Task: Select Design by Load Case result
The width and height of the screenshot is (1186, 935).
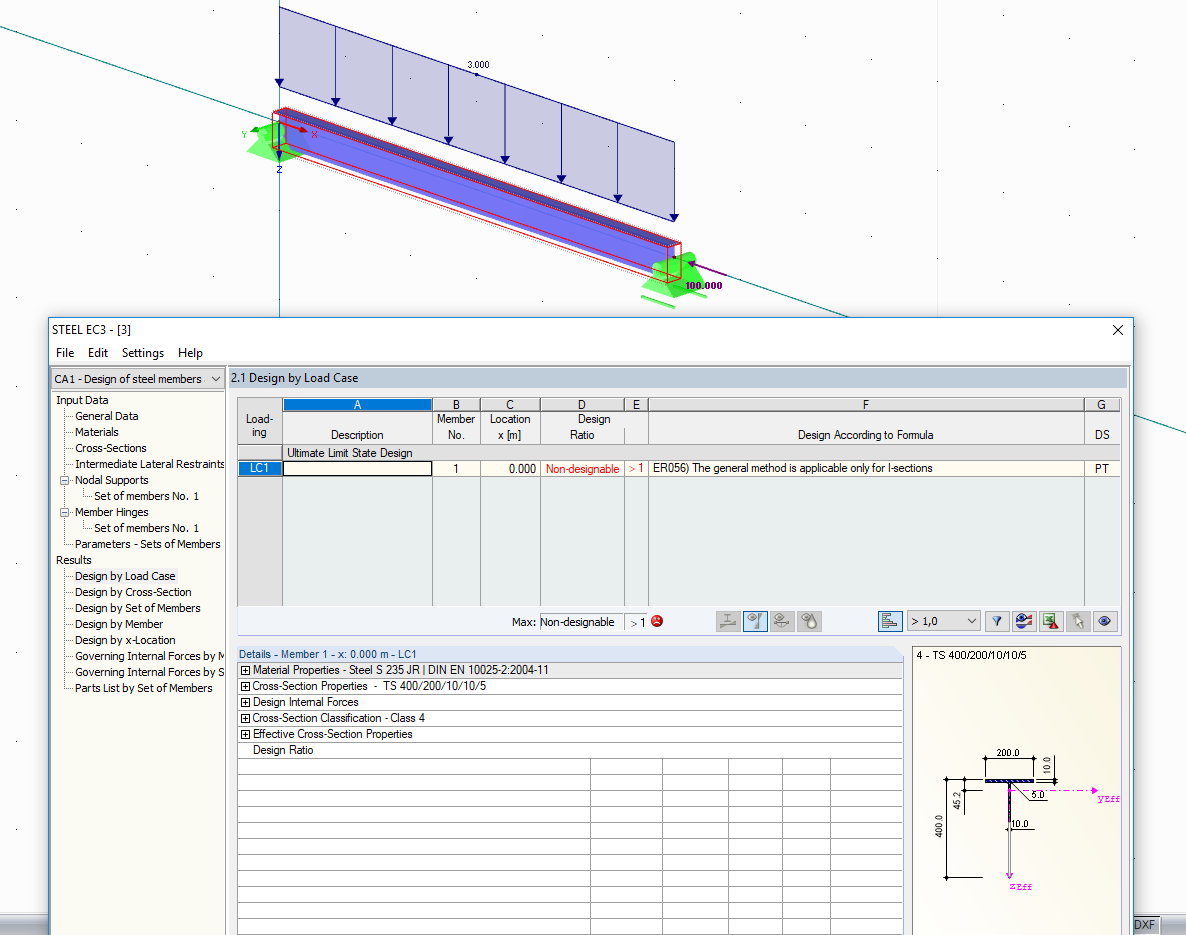Action: coord(125,576)
